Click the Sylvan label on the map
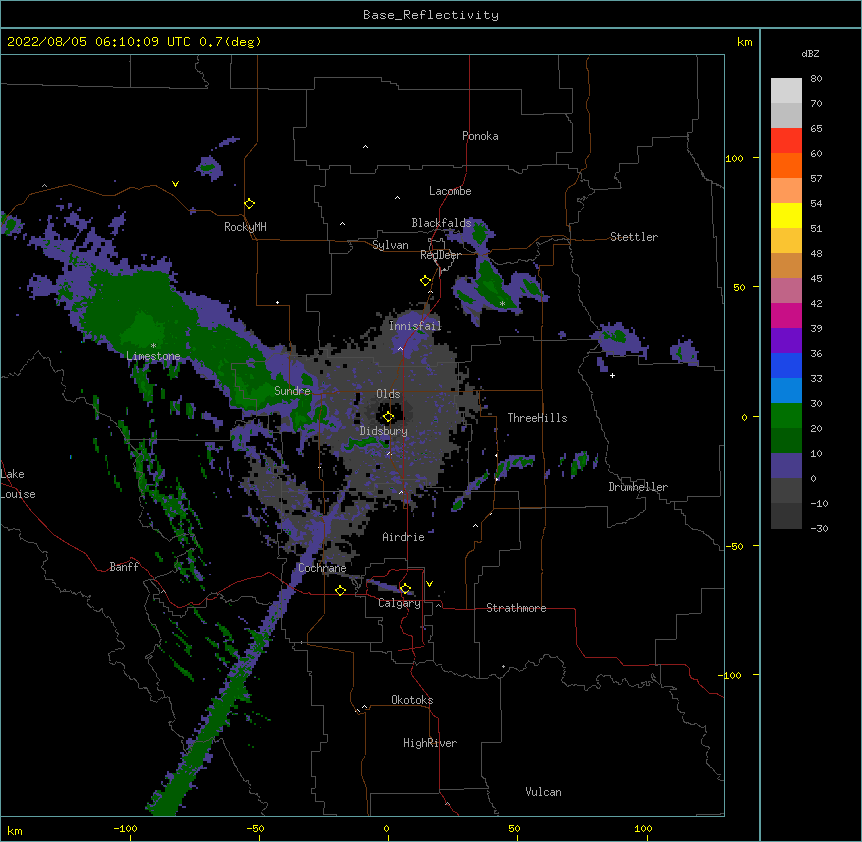 point(390,245)
